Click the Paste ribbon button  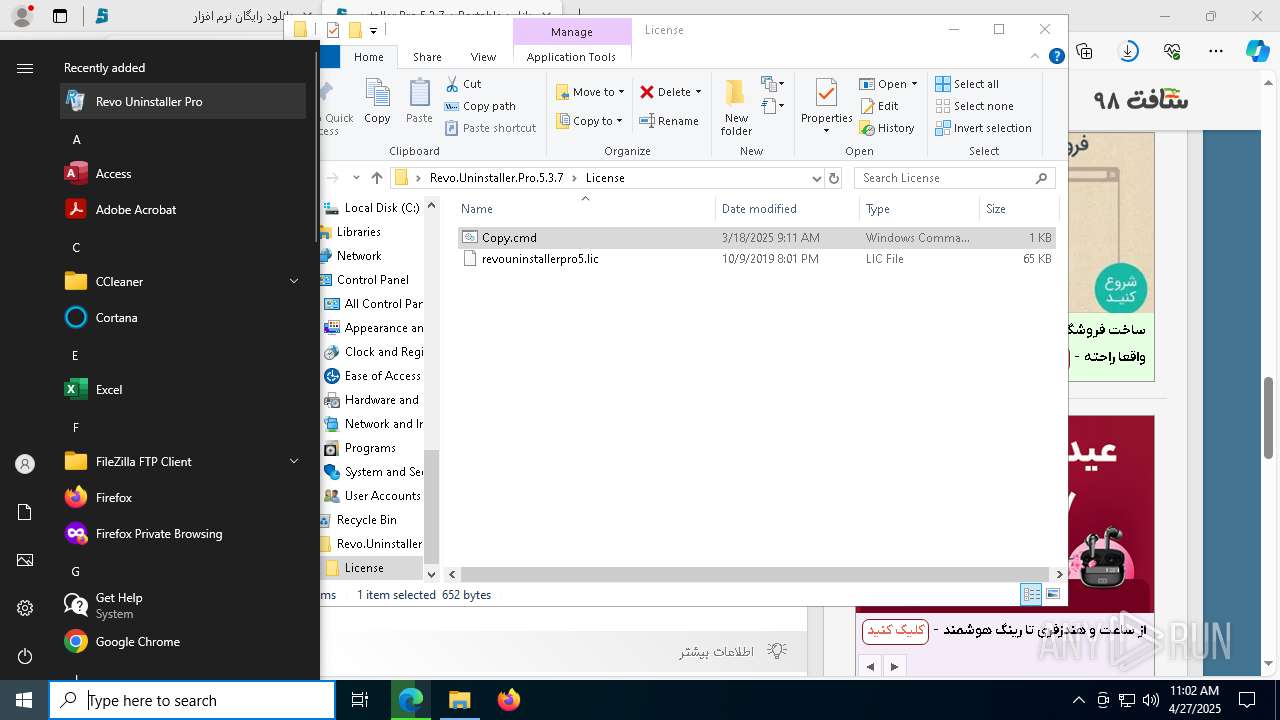419,102
